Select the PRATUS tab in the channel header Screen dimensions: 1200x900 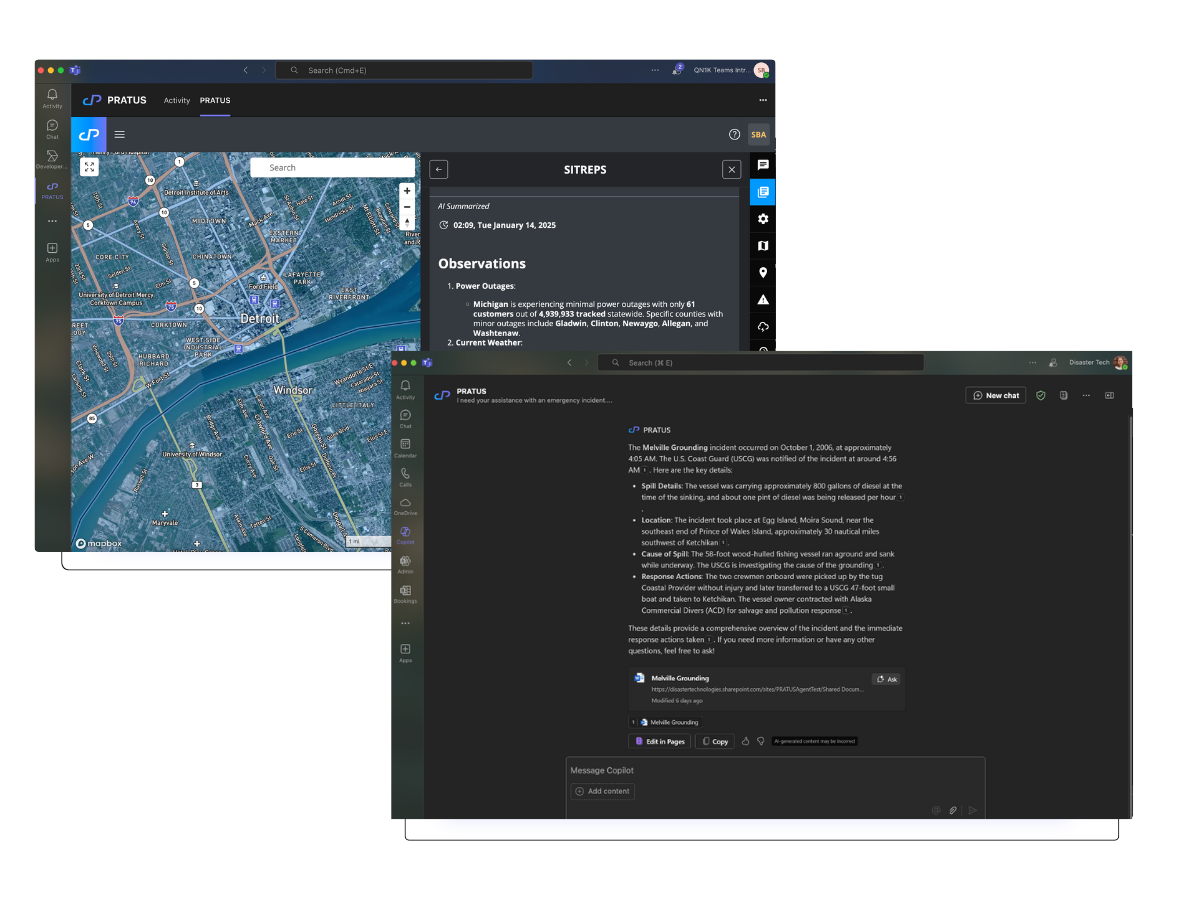[x=215, y=100]
